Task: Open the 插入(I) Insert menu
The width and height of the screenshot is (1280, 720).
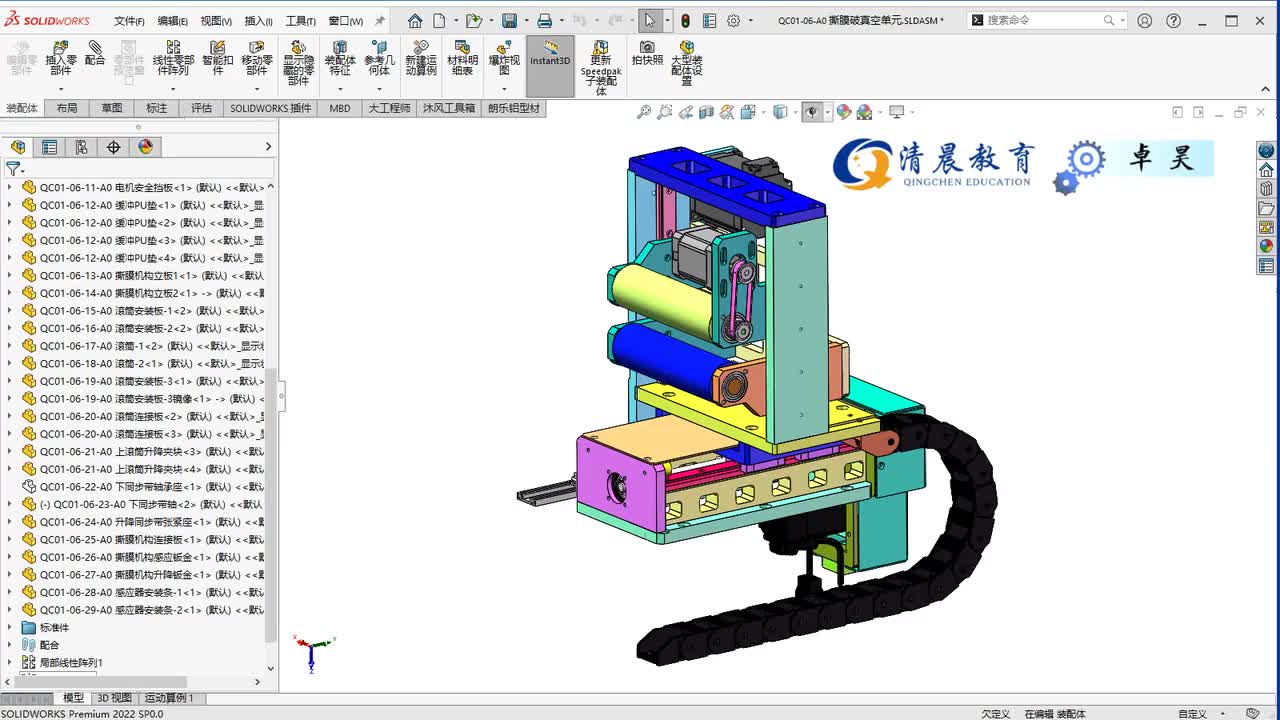Action: point(258,21)
